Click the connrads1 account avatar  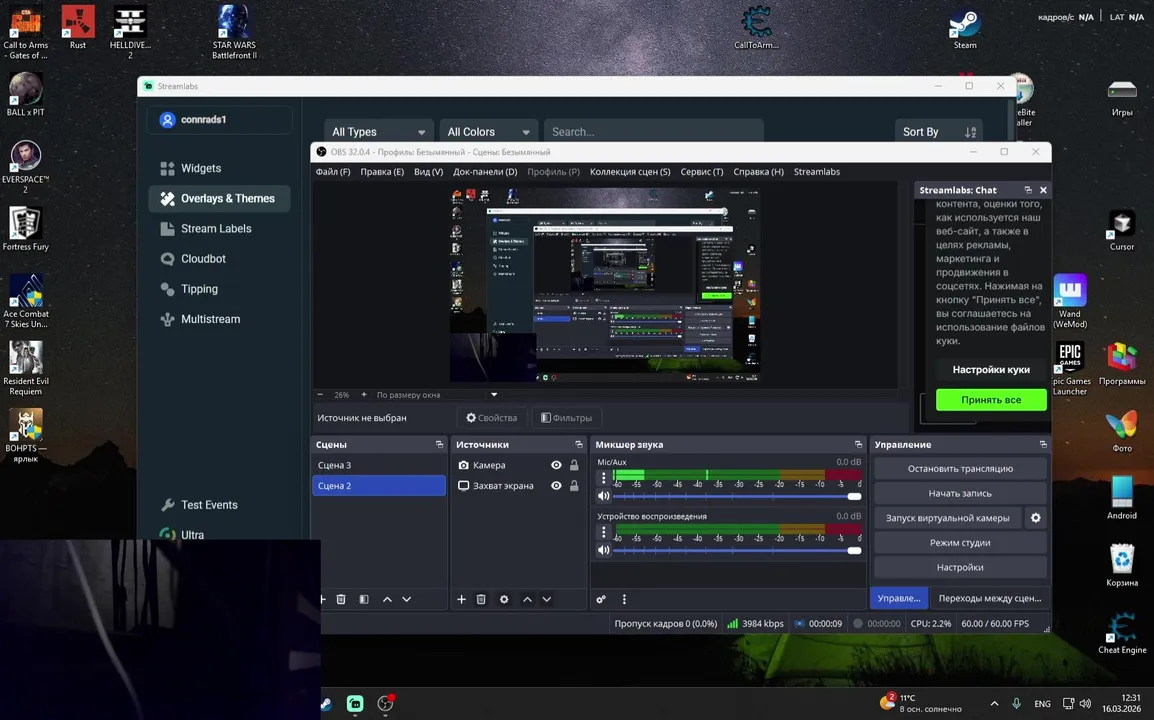click(167, 119)
